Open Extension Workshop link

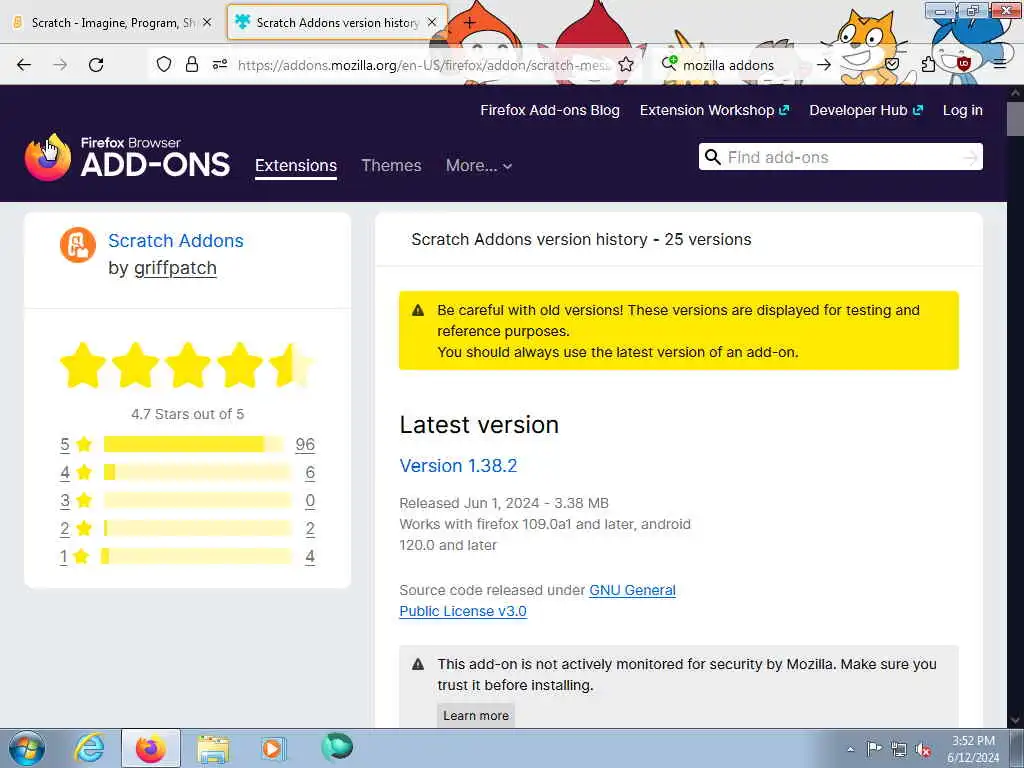[714, 110]
